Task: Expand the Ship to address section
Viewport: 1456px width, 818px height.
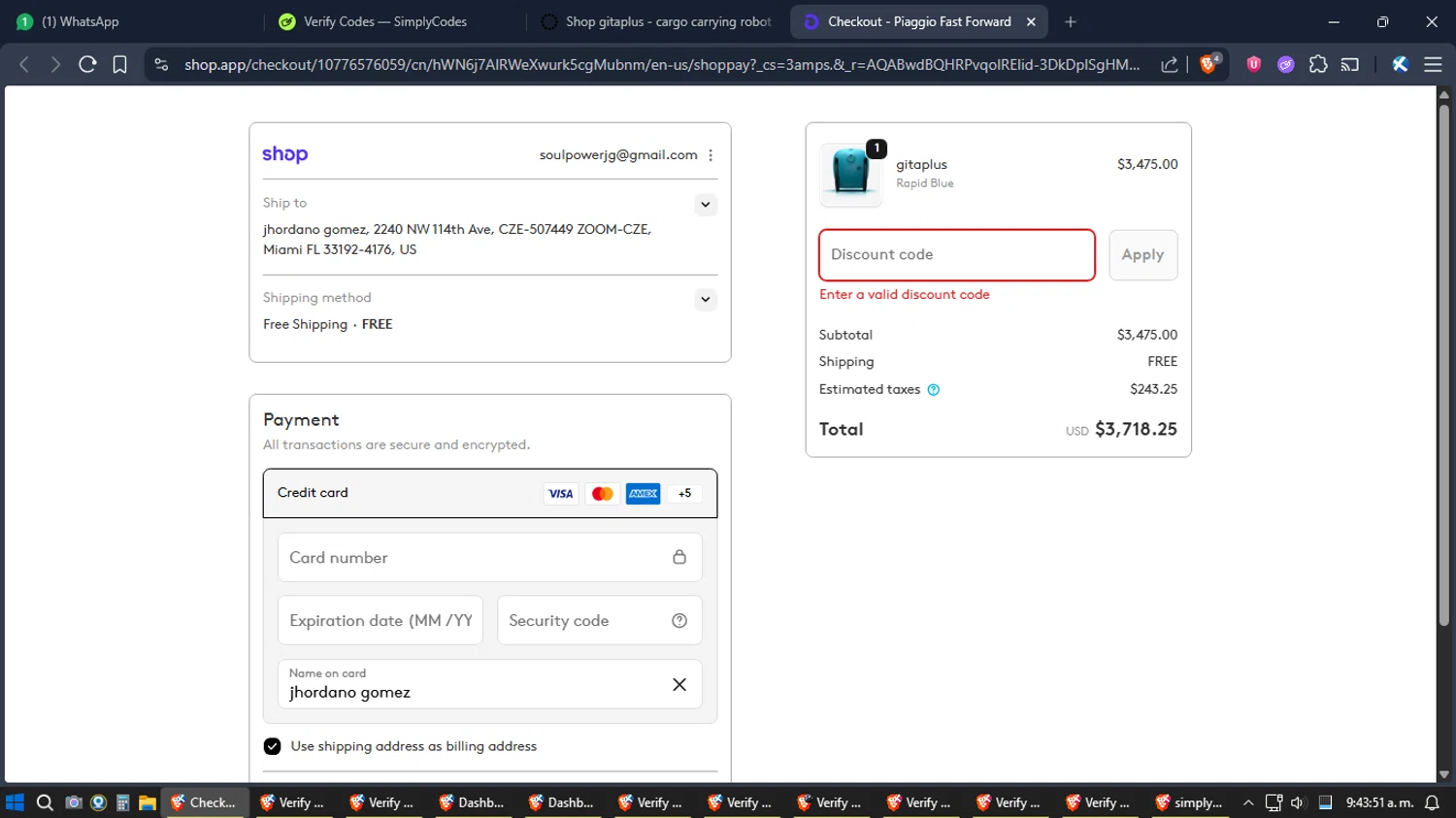Action: tap(706, 205)
